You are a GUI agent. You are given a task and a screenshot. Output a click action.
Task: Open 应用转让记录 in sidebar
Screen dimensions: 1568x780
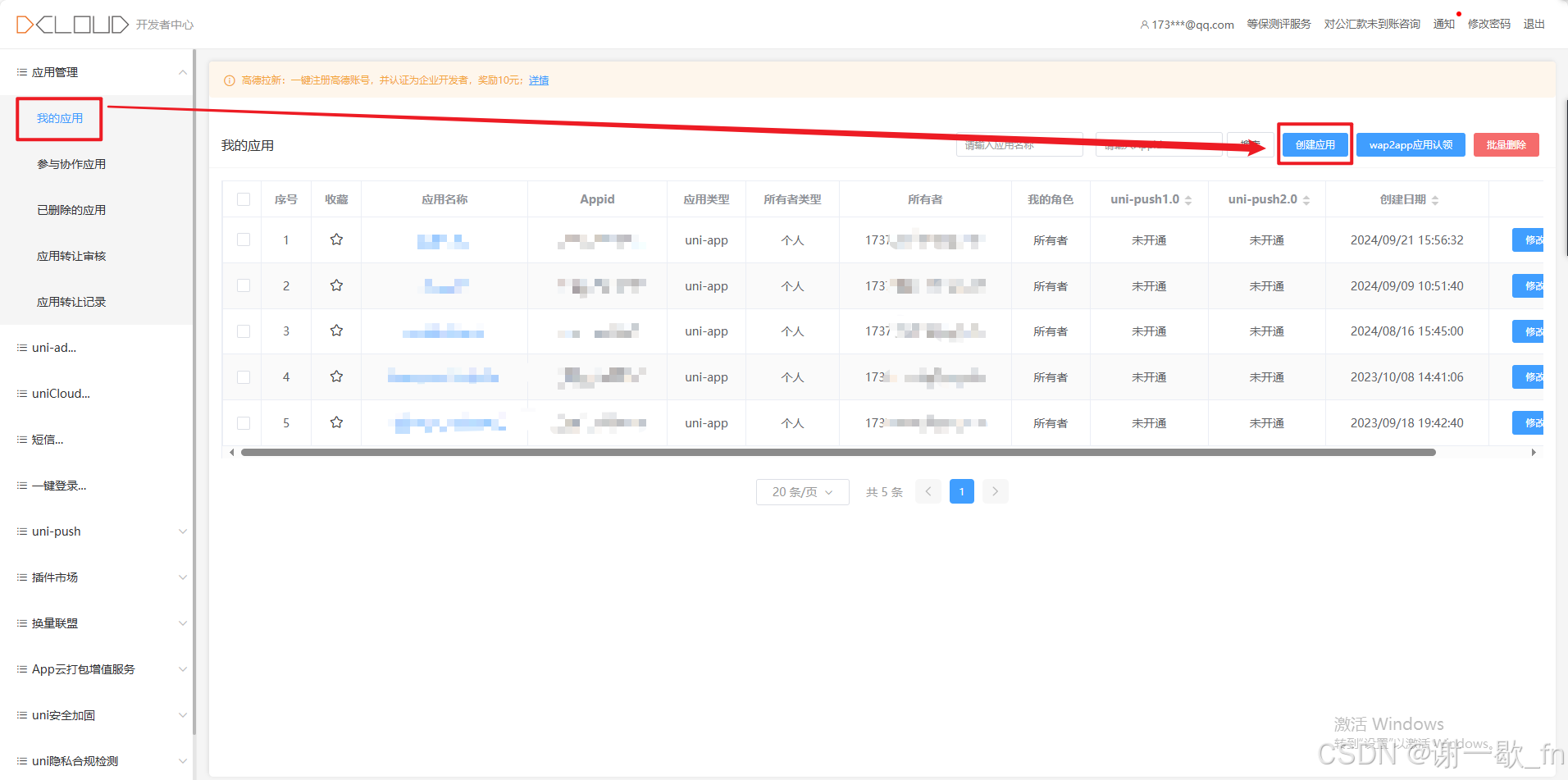tap(71, 302)
